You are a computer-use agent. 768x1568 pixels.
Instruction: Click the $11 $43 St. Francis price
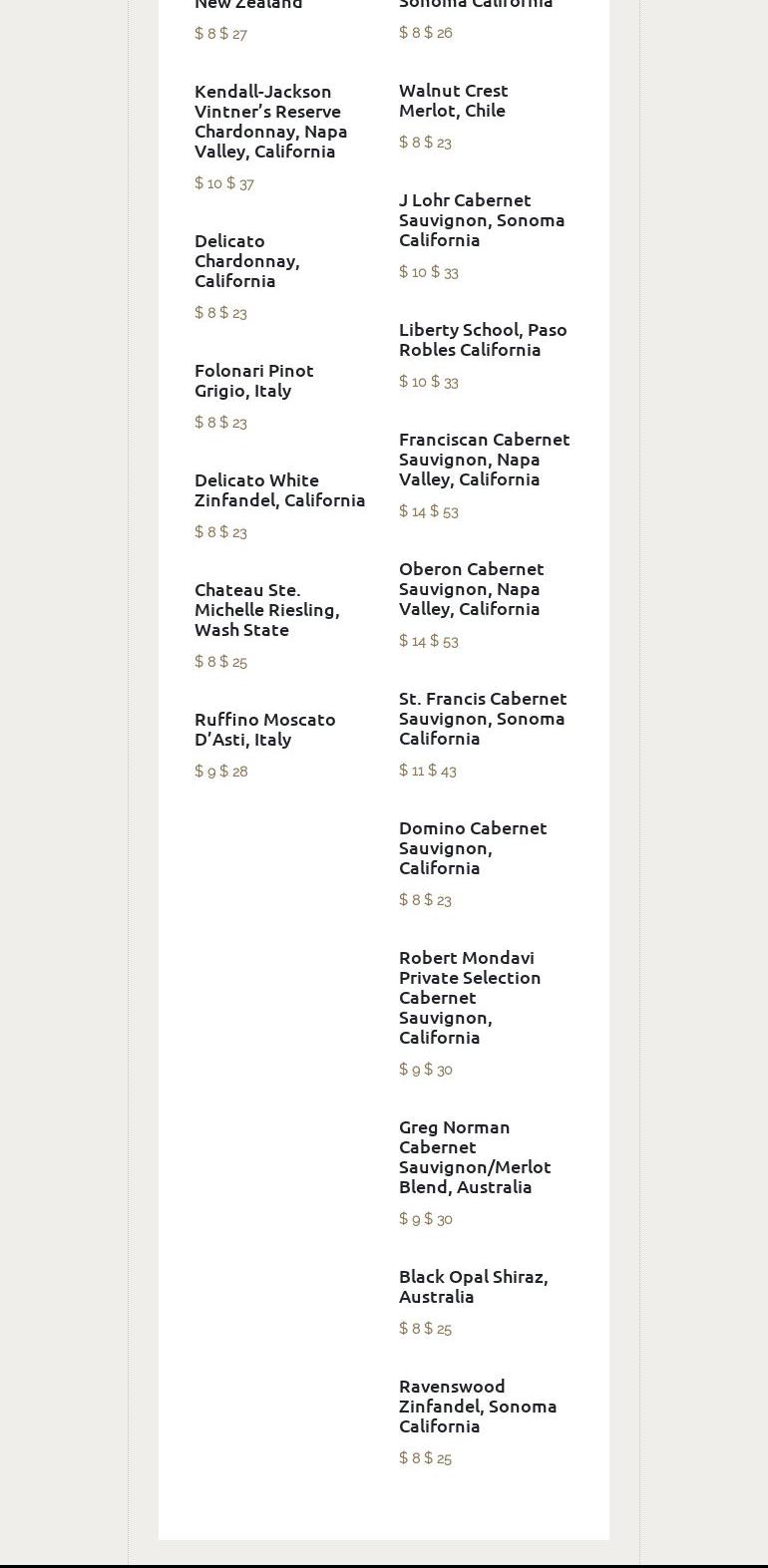pos(427,771)
